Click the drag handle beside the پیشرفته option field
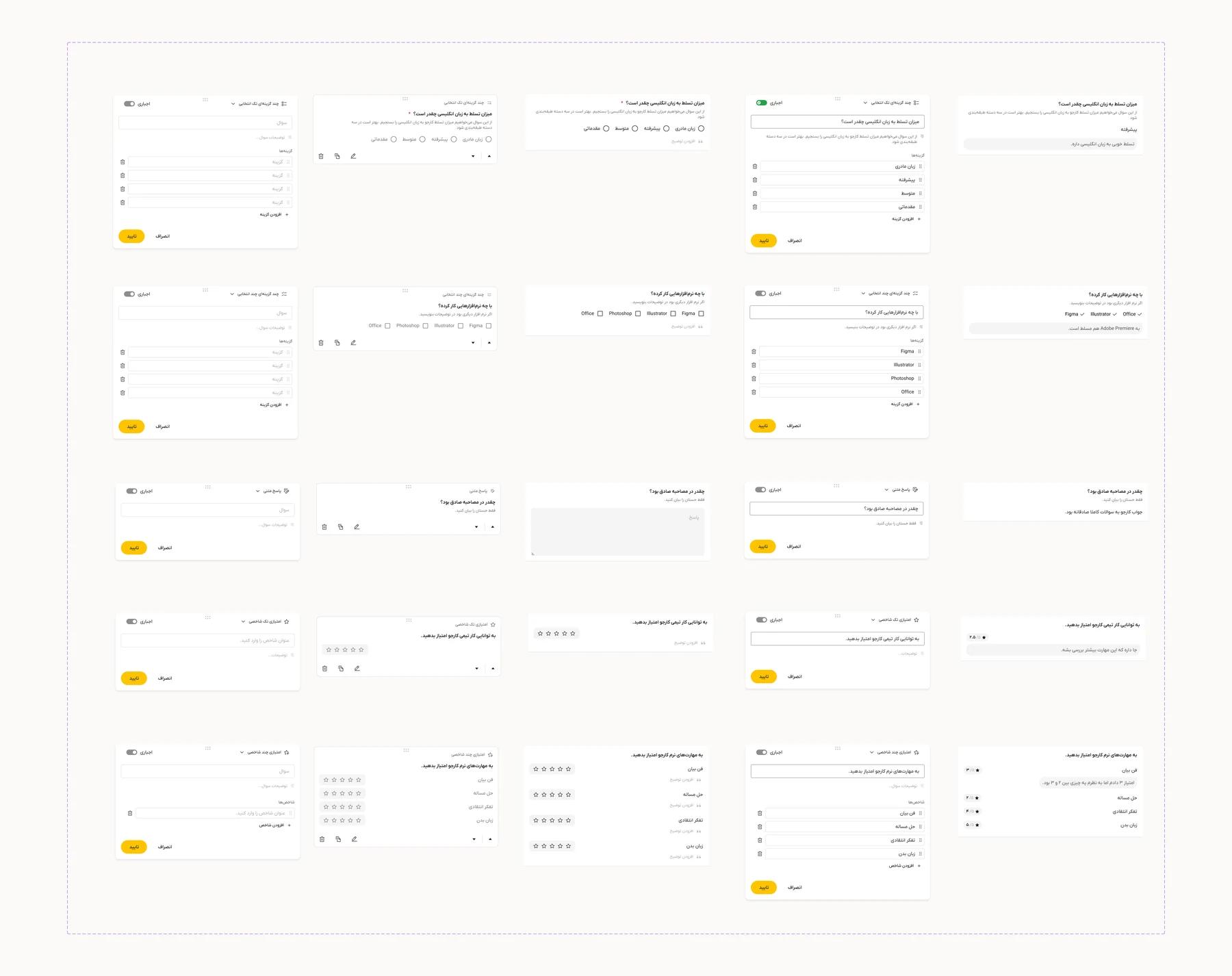 coord(921,180)
